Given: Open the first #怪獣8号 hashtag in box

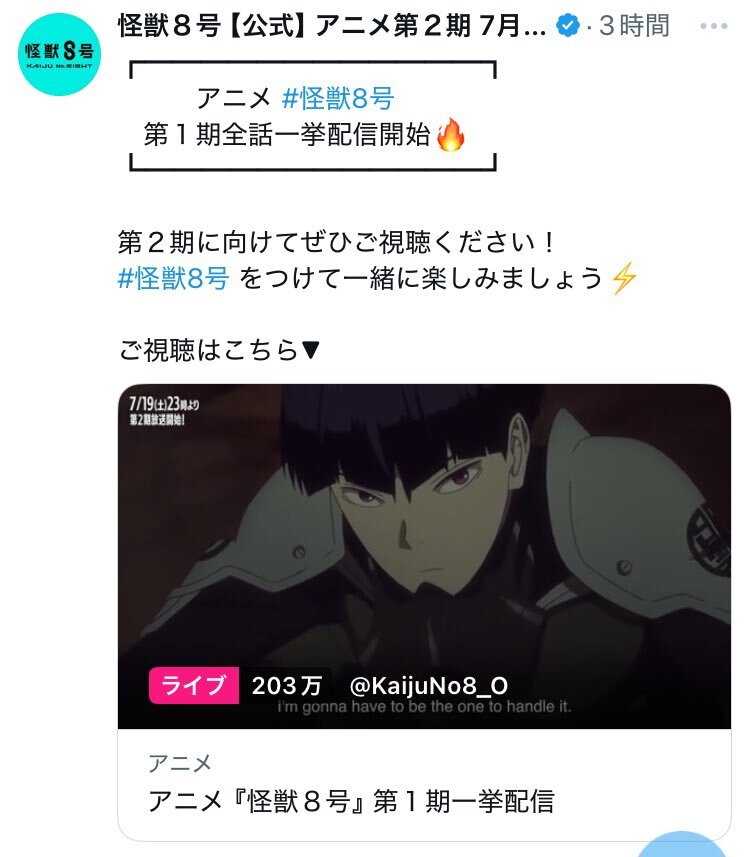Looking at the screenshot, I should pyautogui.click(x=338, y=98).
